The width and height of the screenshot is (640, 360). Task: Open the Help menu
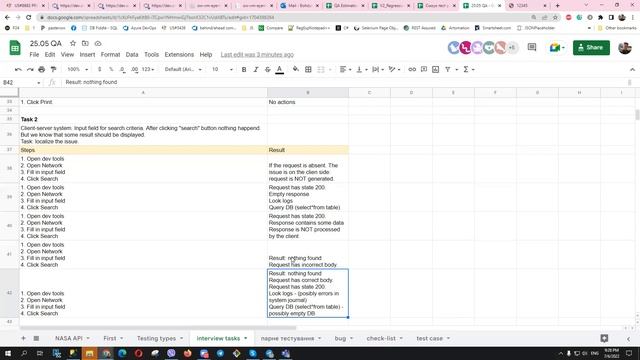click(x=206, y=55)
